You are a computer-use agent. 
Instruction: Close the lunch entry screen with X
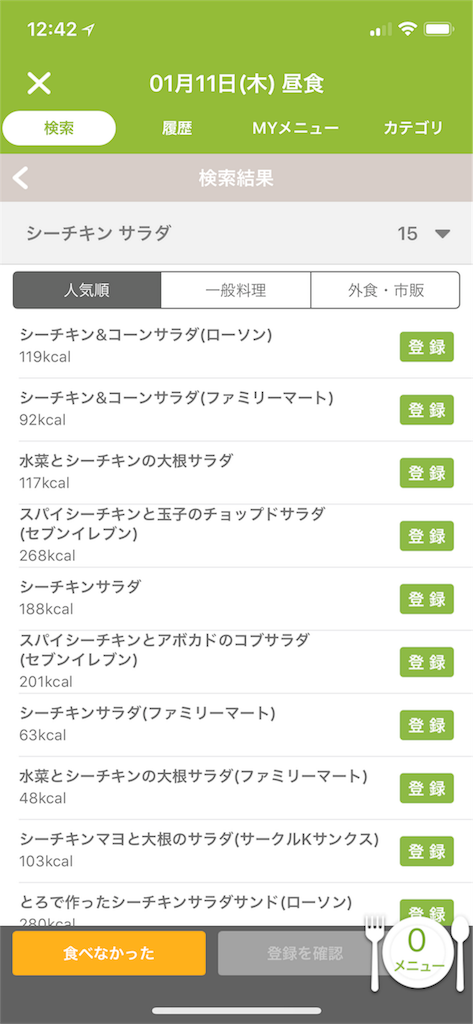(x=39, y=84)
